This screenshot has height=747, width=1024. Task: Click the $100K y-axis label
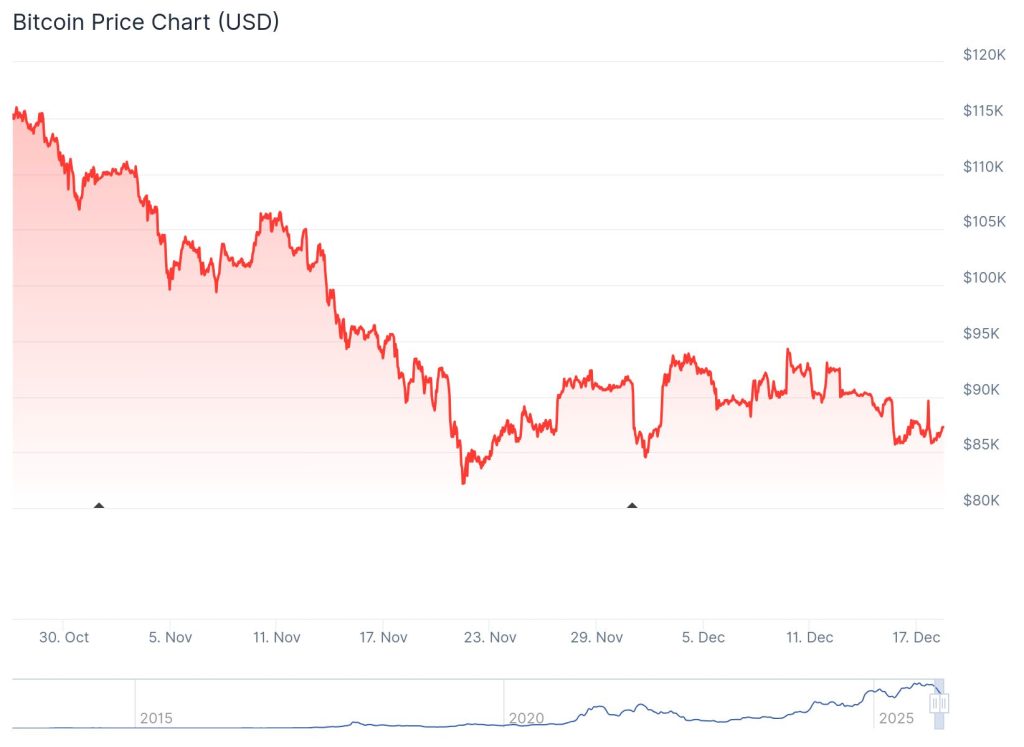(x=981, y=277)
